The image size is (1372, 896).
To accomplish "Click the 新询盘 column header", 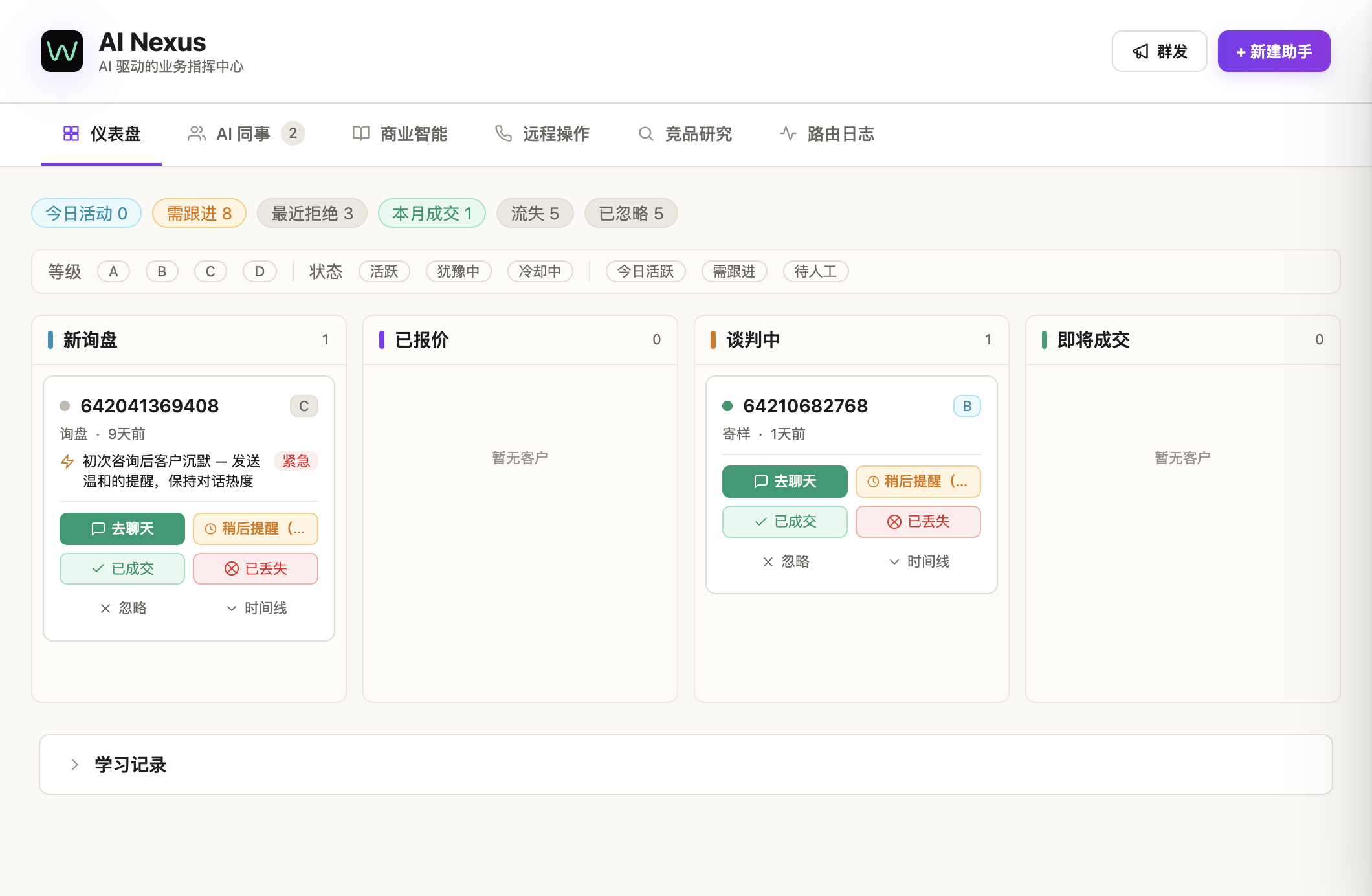I will pos(189,340).
